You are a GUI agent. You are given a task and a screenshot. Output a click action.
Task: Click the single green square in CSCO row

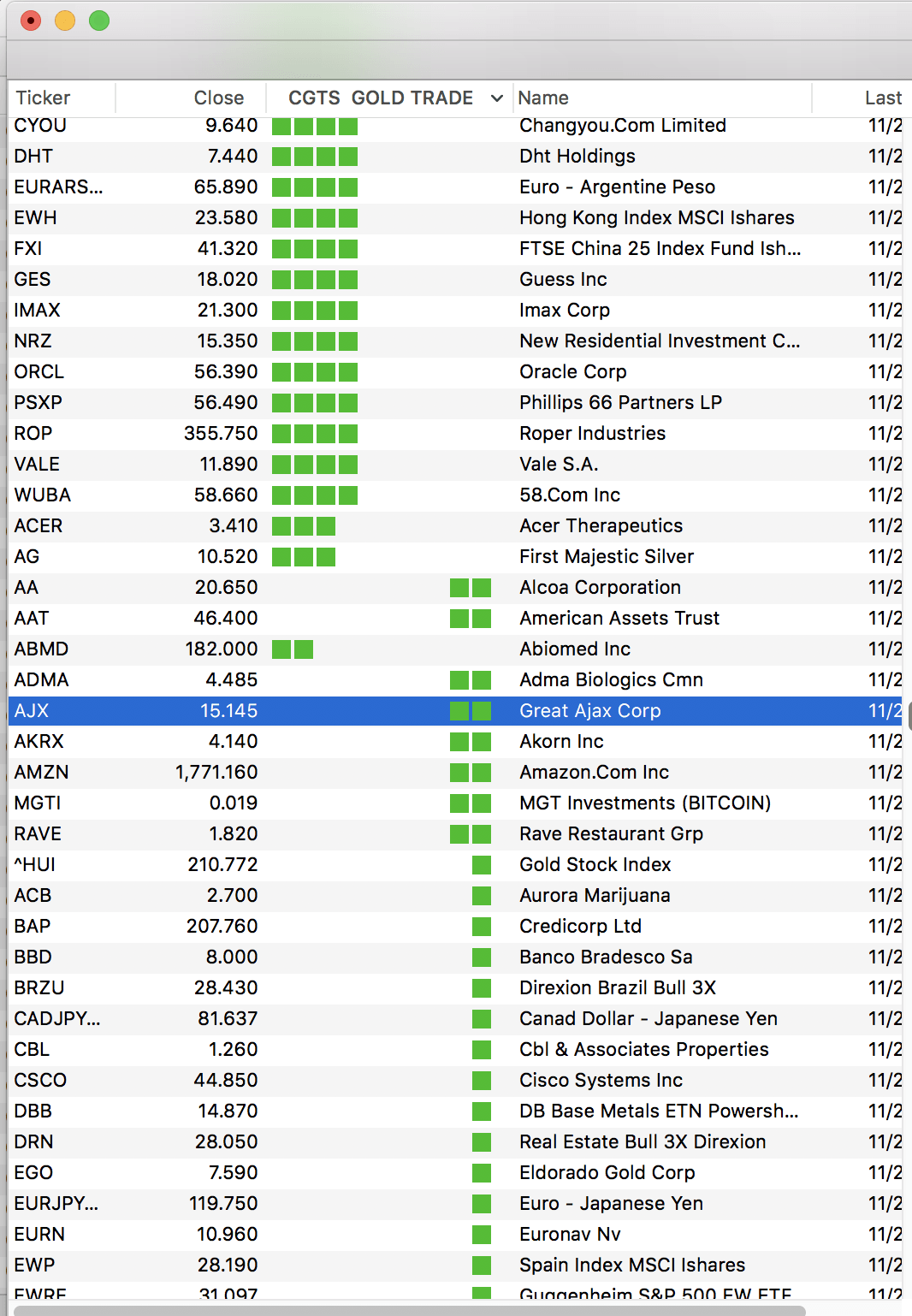click(x=482, y=1081)
